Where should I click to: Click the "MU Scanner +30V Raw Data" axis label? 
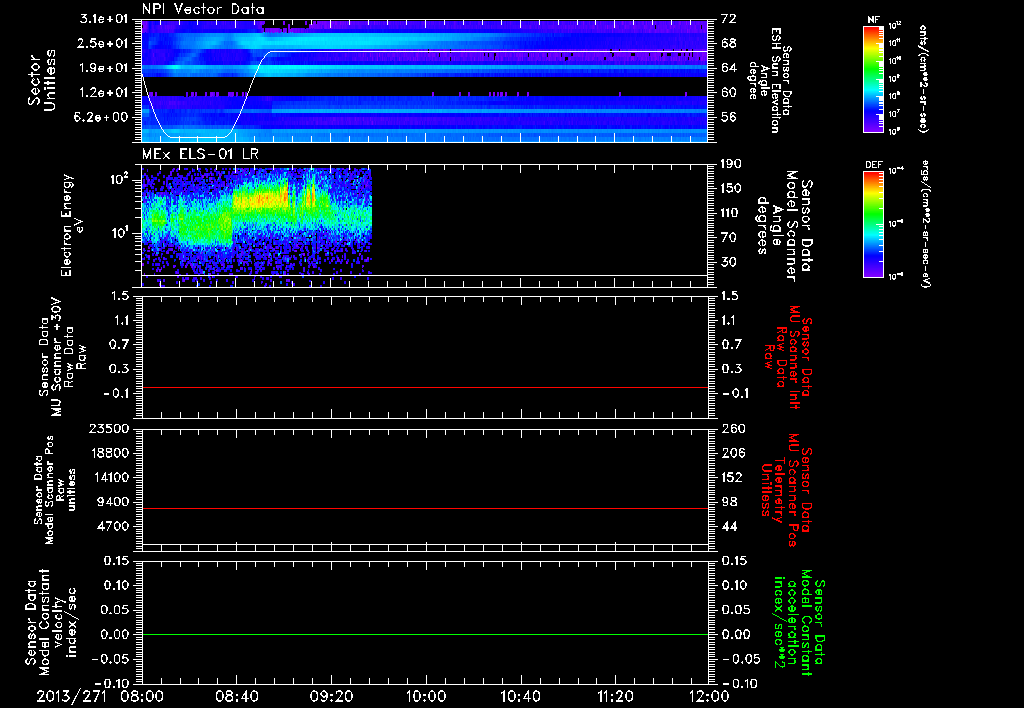tap(61, 357)
